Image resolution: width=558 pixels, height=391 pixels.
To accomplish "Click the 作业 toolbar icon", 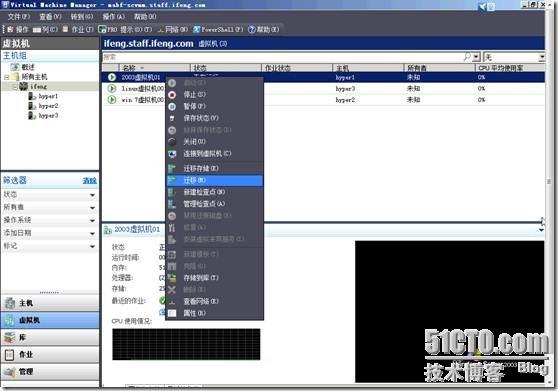I will point(65,29).
